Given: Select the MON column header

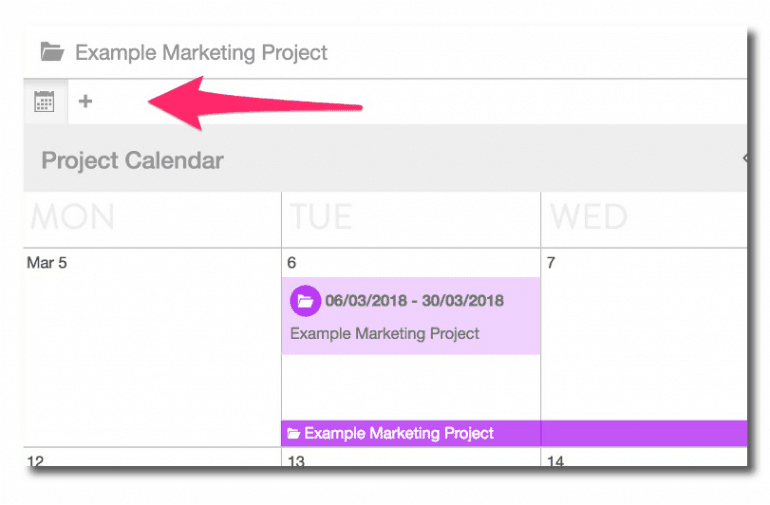Looking at the screenshot, I should (72, 217).
